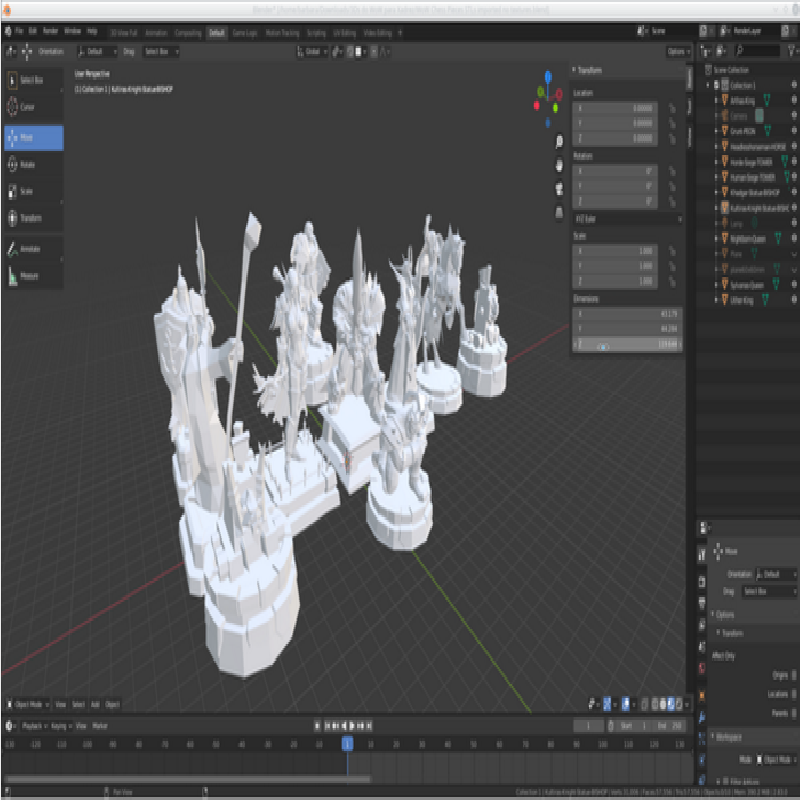Enable the Locations affect-only checkbox
Viewport: 800px width, 800px height.
coord(794,694)
